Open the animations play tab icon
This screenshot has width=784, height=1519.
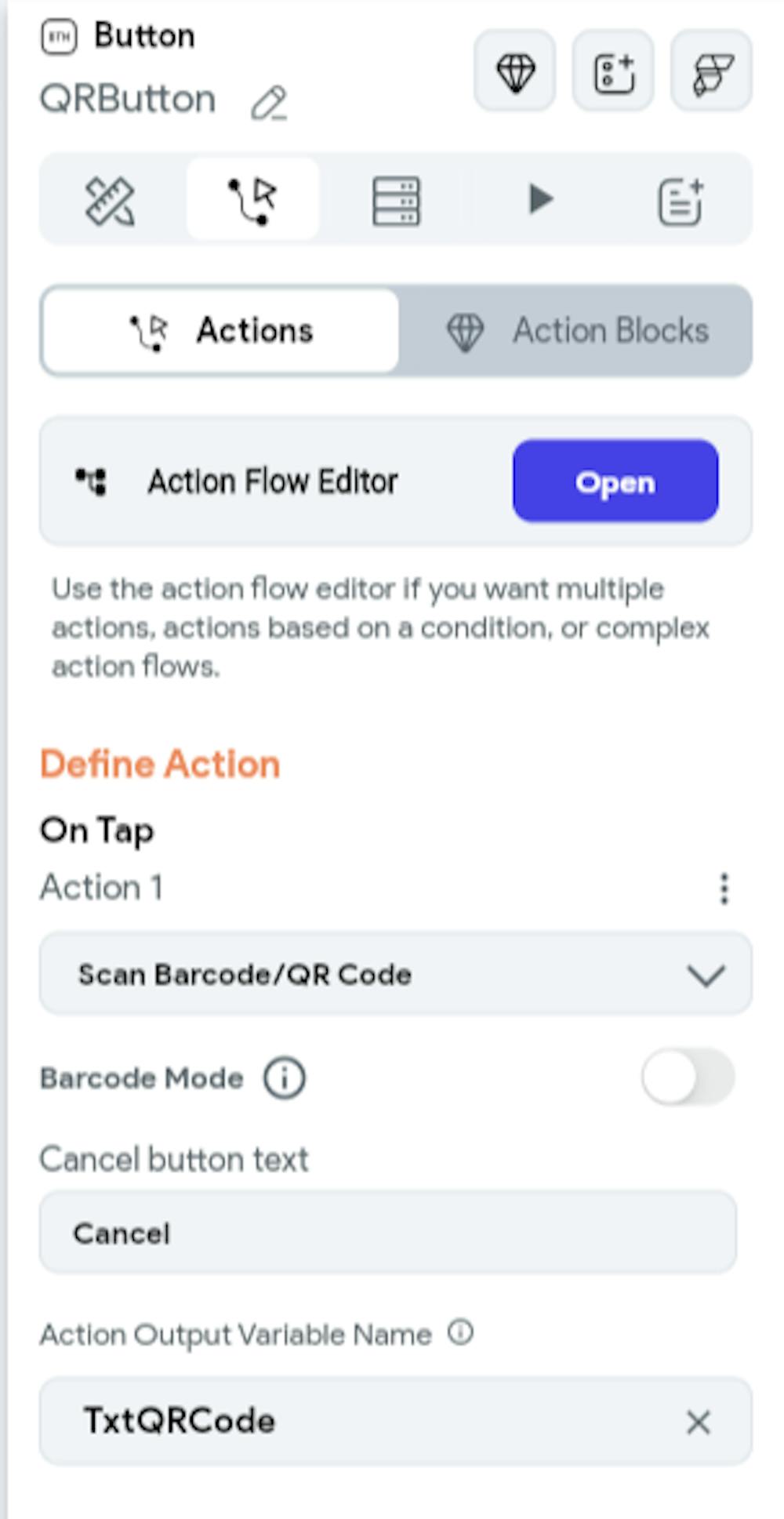[539, 199]
